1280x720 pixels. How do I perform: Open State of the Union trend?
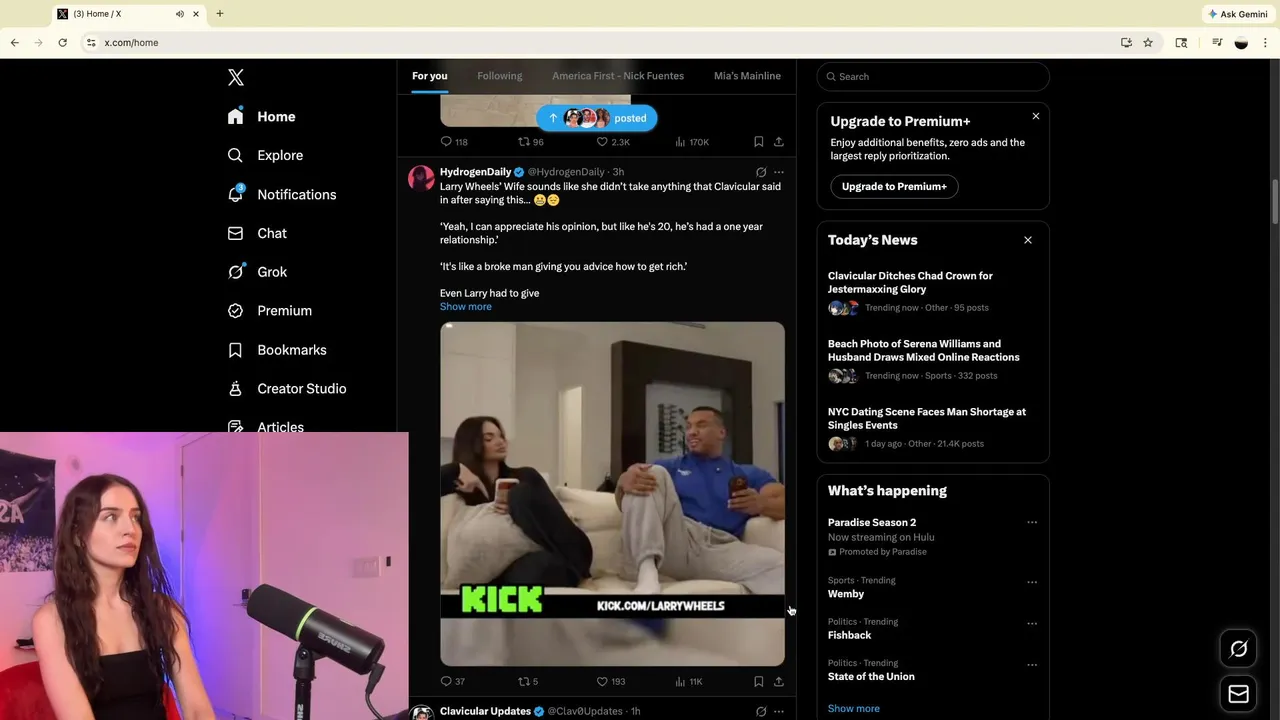pos(871,677)
